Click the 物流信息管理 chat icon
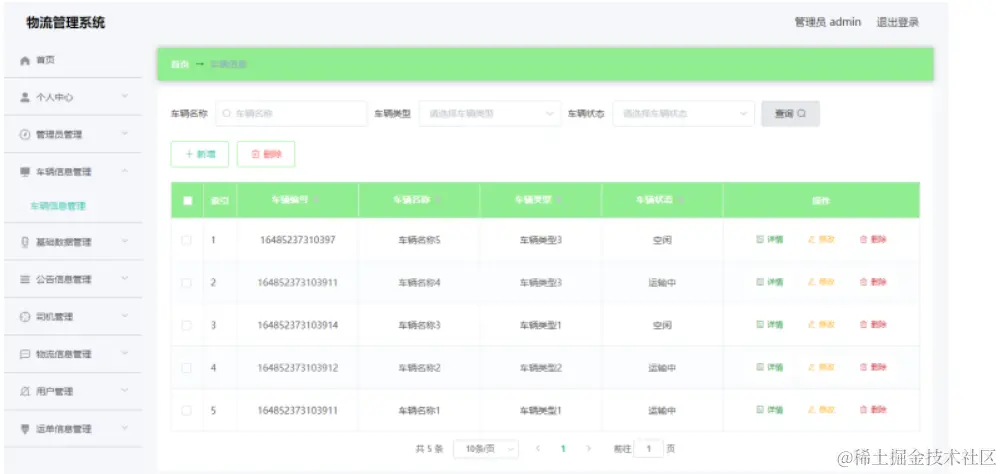The width and height of the screenshot is (1003, 474). (25, 354)
